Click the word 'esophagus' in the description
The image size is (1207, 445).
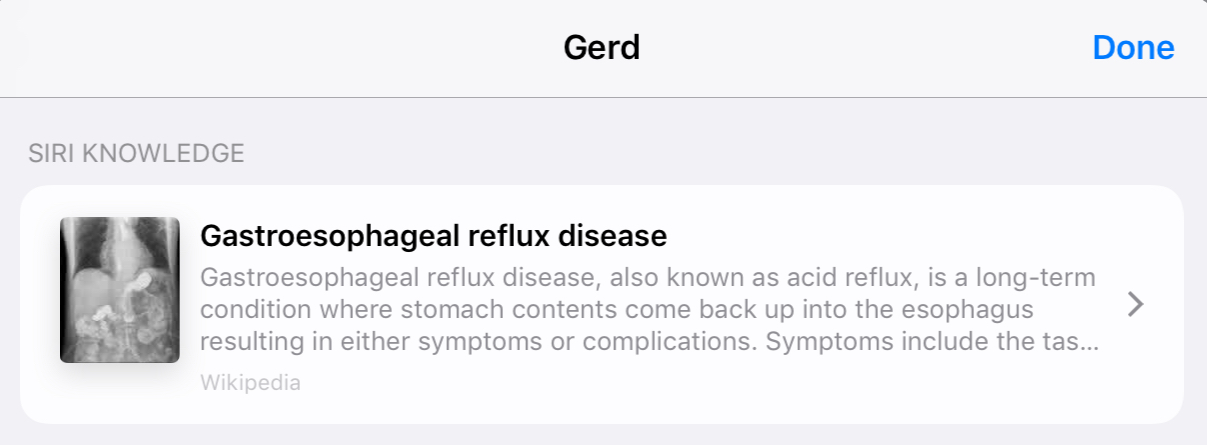pyautogui.click(x=966, y=310)
